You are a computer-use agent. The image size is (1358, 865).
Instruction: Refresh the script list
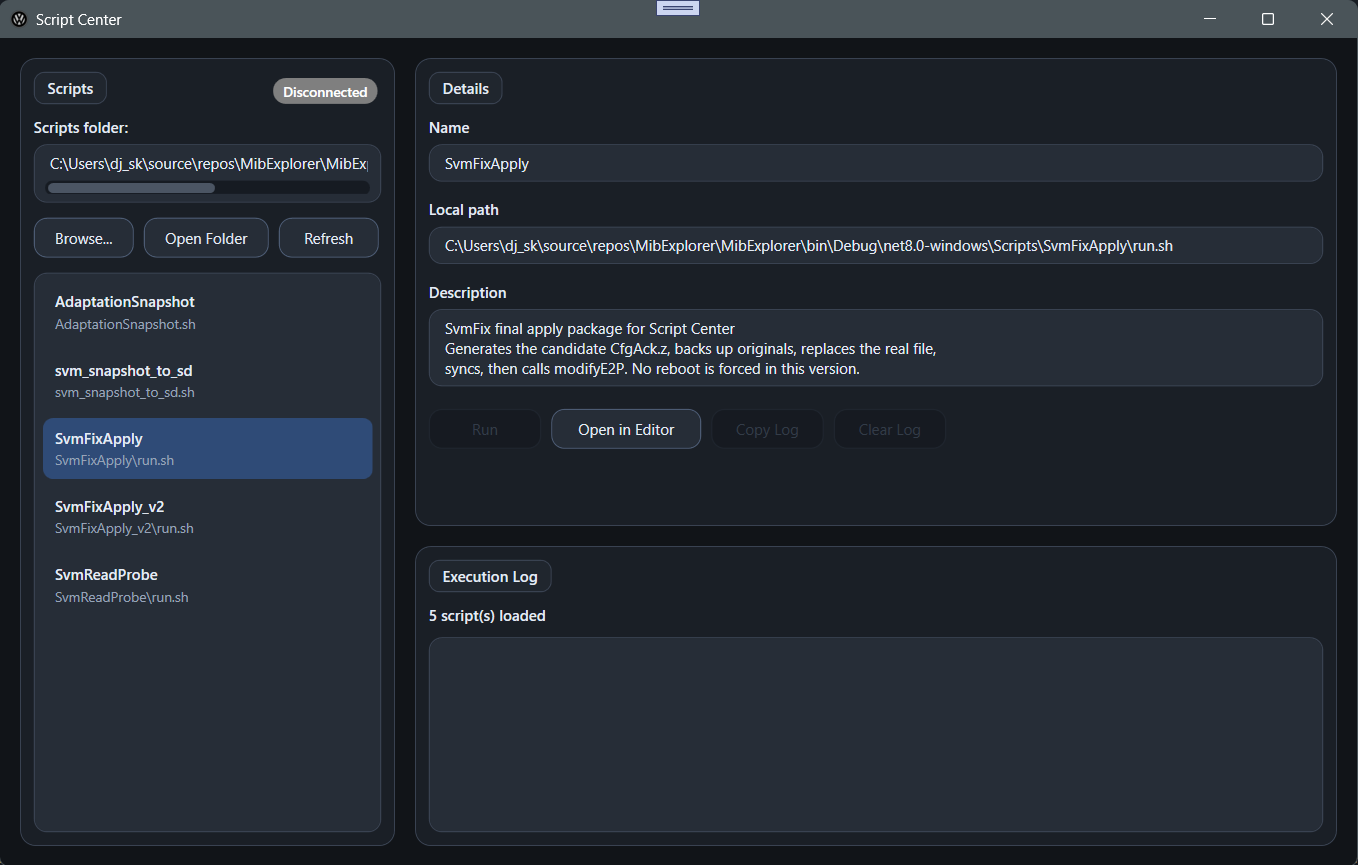pos(328,237)
